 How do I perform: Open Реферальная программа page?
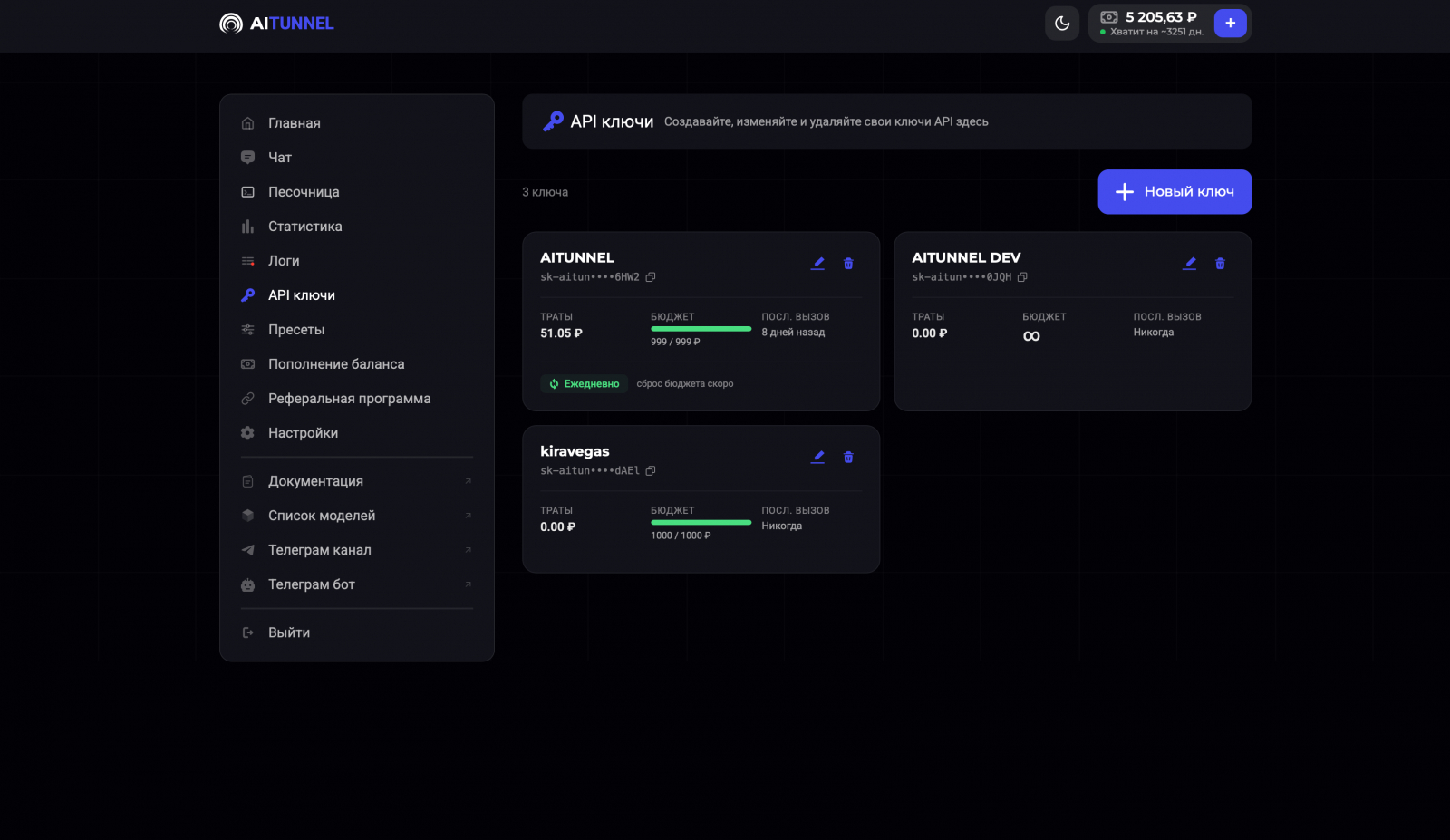(357, 399)
